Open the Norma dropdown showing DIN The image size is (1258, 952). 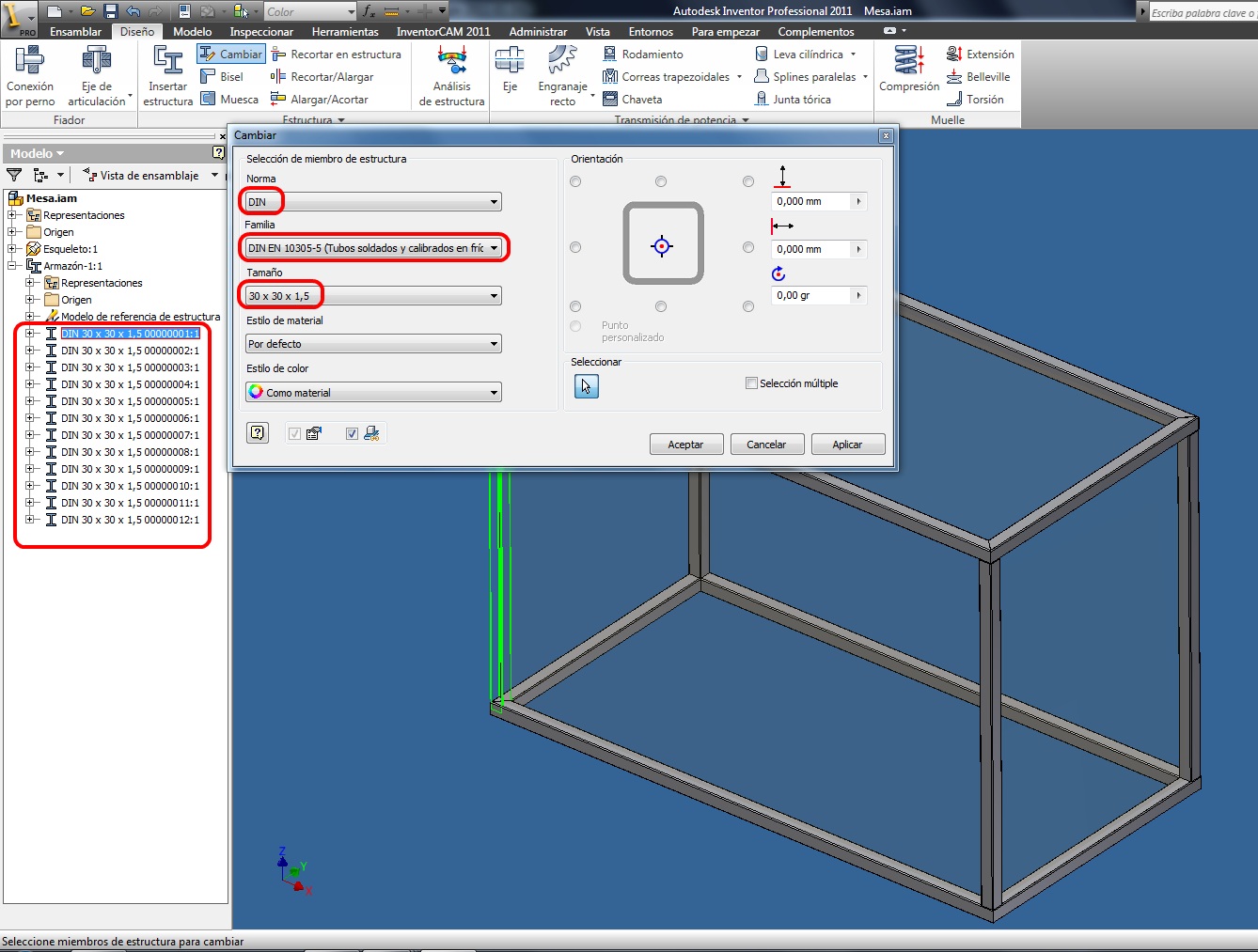pos(373,202)
